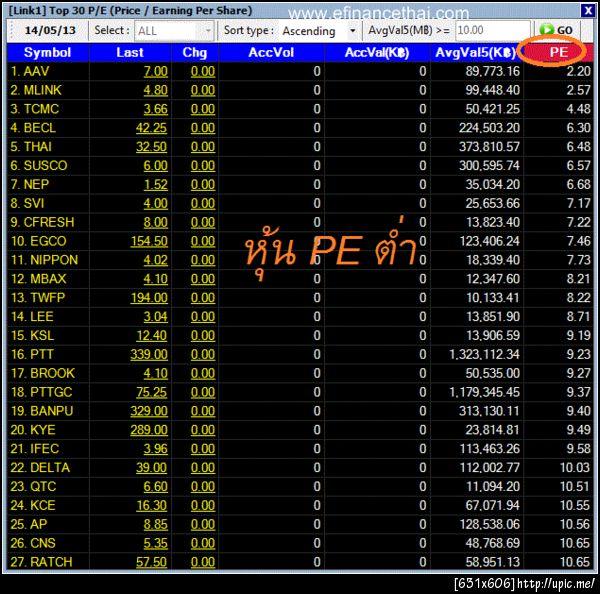The image size is (600, 594).
Task: Click the last price 339.00 of PTT
Action: click(149, 354)
